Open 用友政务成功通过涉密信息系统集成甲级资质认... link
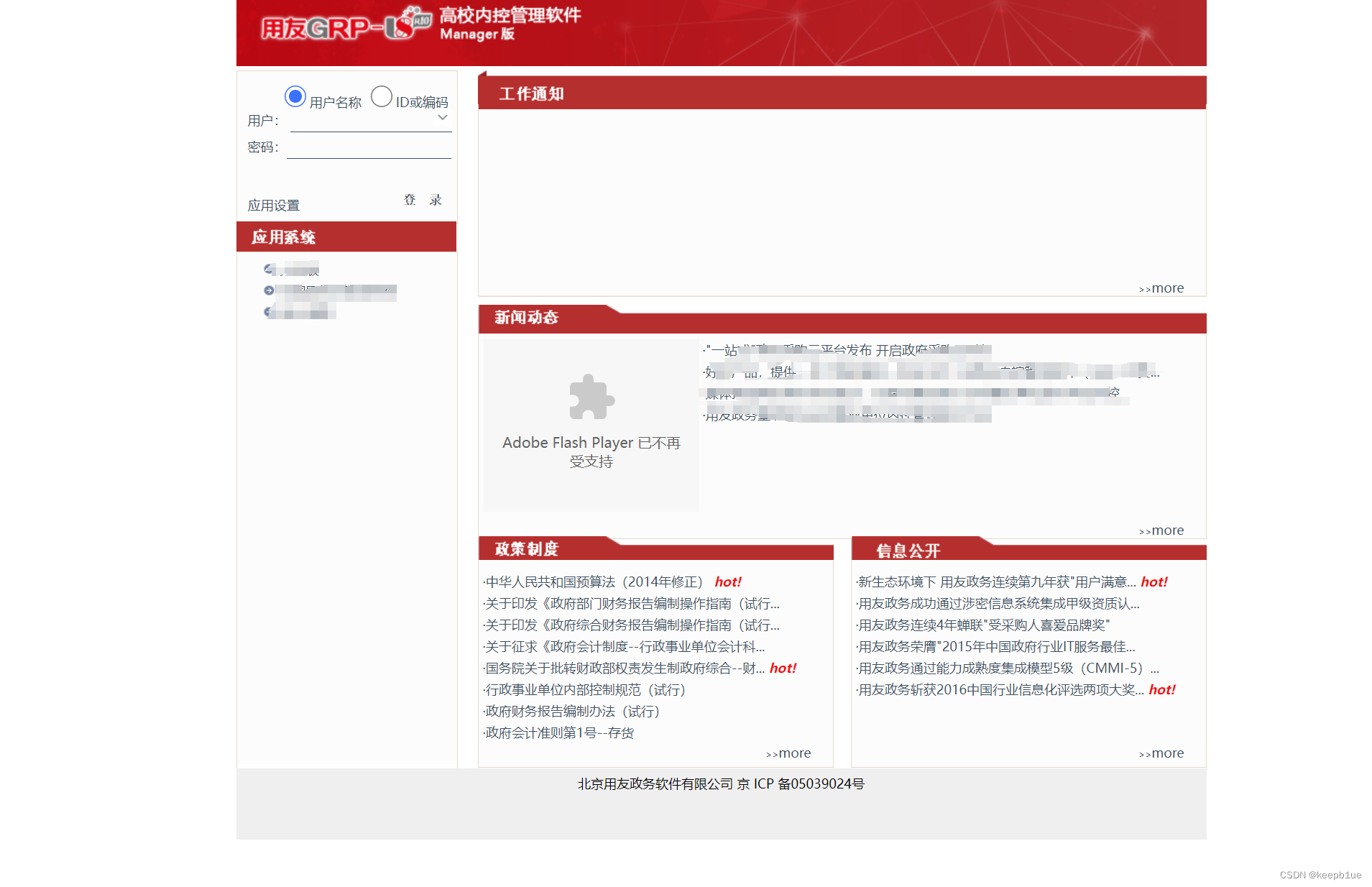The height and width of the screenshot is (887, 1372). click(x=999, y=604)
